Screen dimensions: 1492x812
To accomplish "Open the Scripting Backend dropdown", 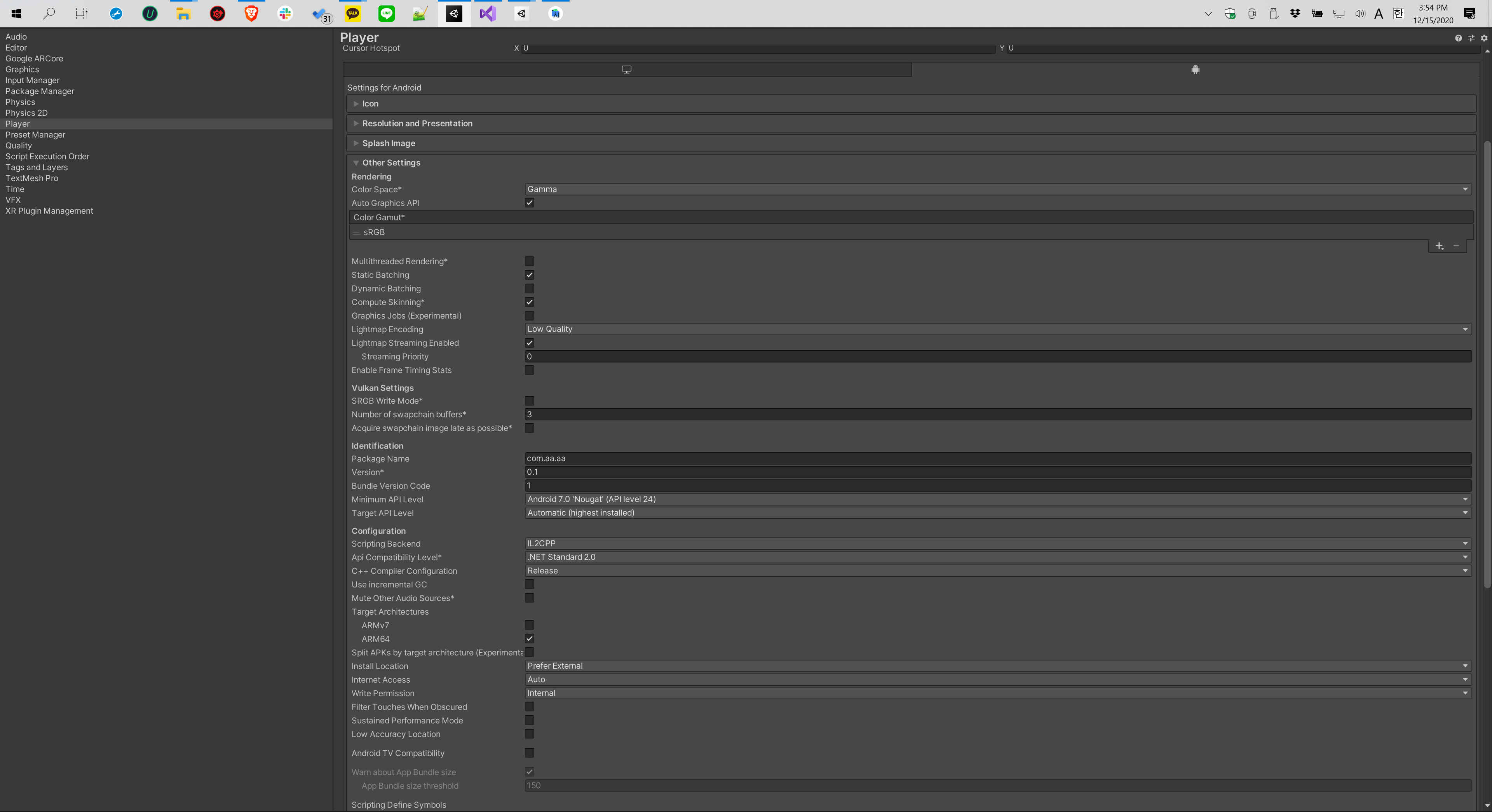I will point(997,543).
